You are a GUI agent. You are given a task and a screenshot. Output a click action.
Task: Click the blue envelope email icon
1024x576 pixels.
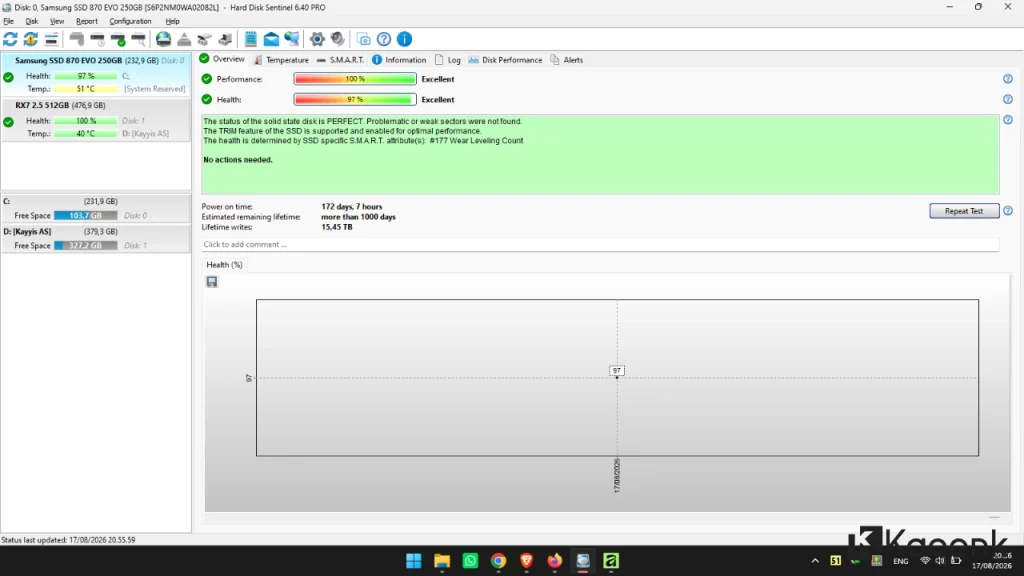(x=271, y=39)
